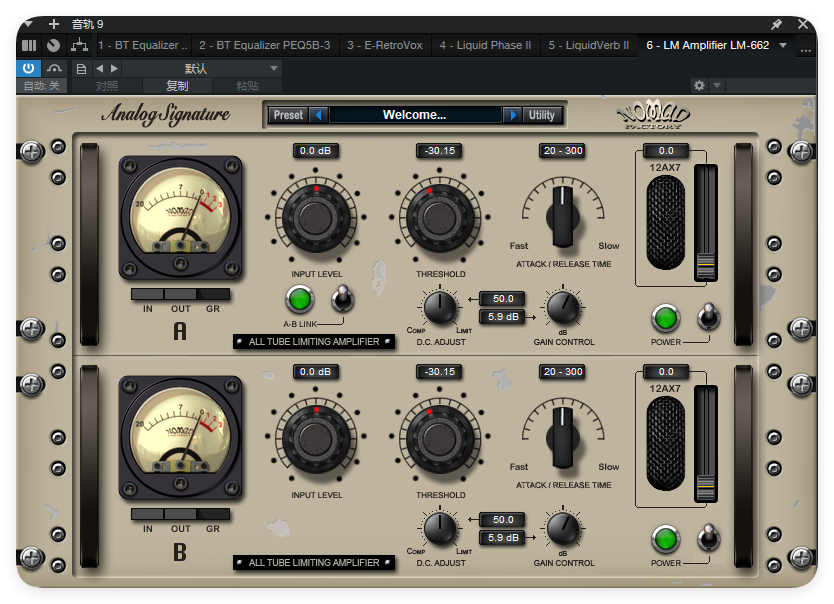Click the mixer channel view icon
The image size is (834, 604).
pyautogui.click(x=29, y=45)
